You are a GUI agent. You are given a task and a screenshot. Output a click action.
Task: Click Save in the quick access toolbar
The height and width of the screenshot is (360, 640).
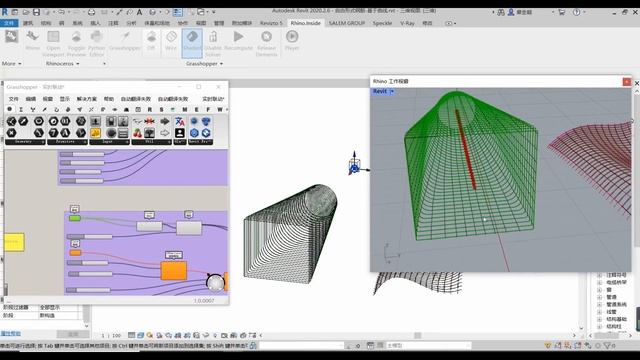pos(36,12)
